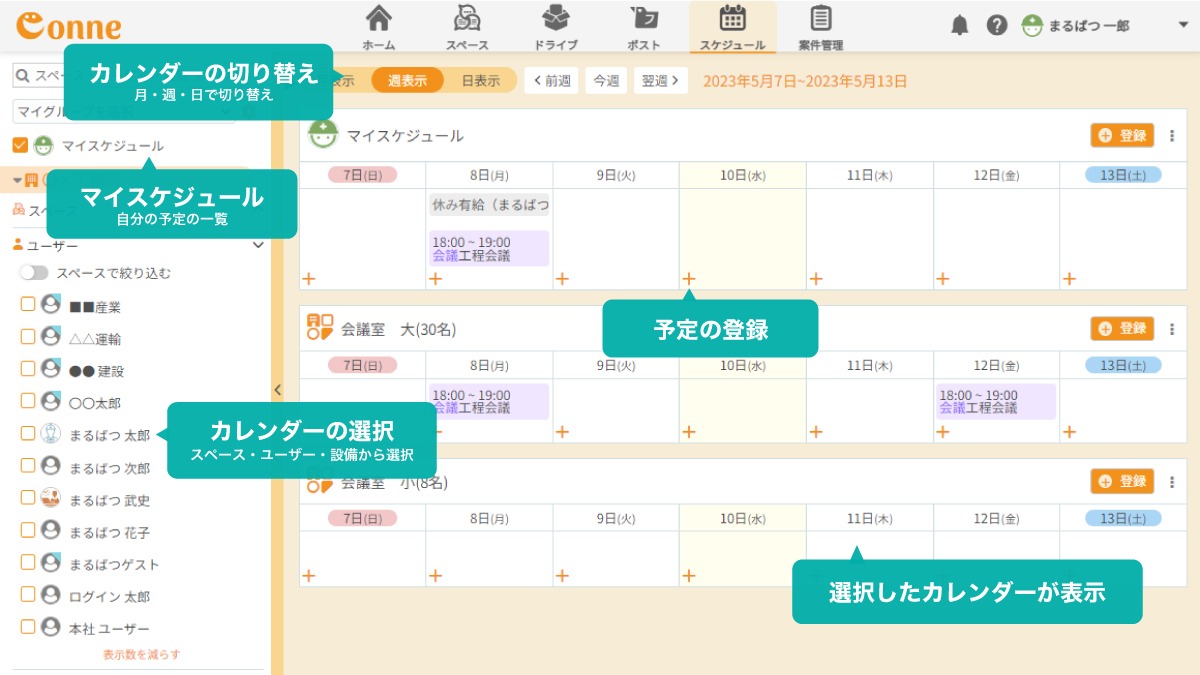Open the まるばつ一郎 account dropdown arrow
Image resolution: width=1200 pixels, height=675 pixels.
coord(1183,26)
